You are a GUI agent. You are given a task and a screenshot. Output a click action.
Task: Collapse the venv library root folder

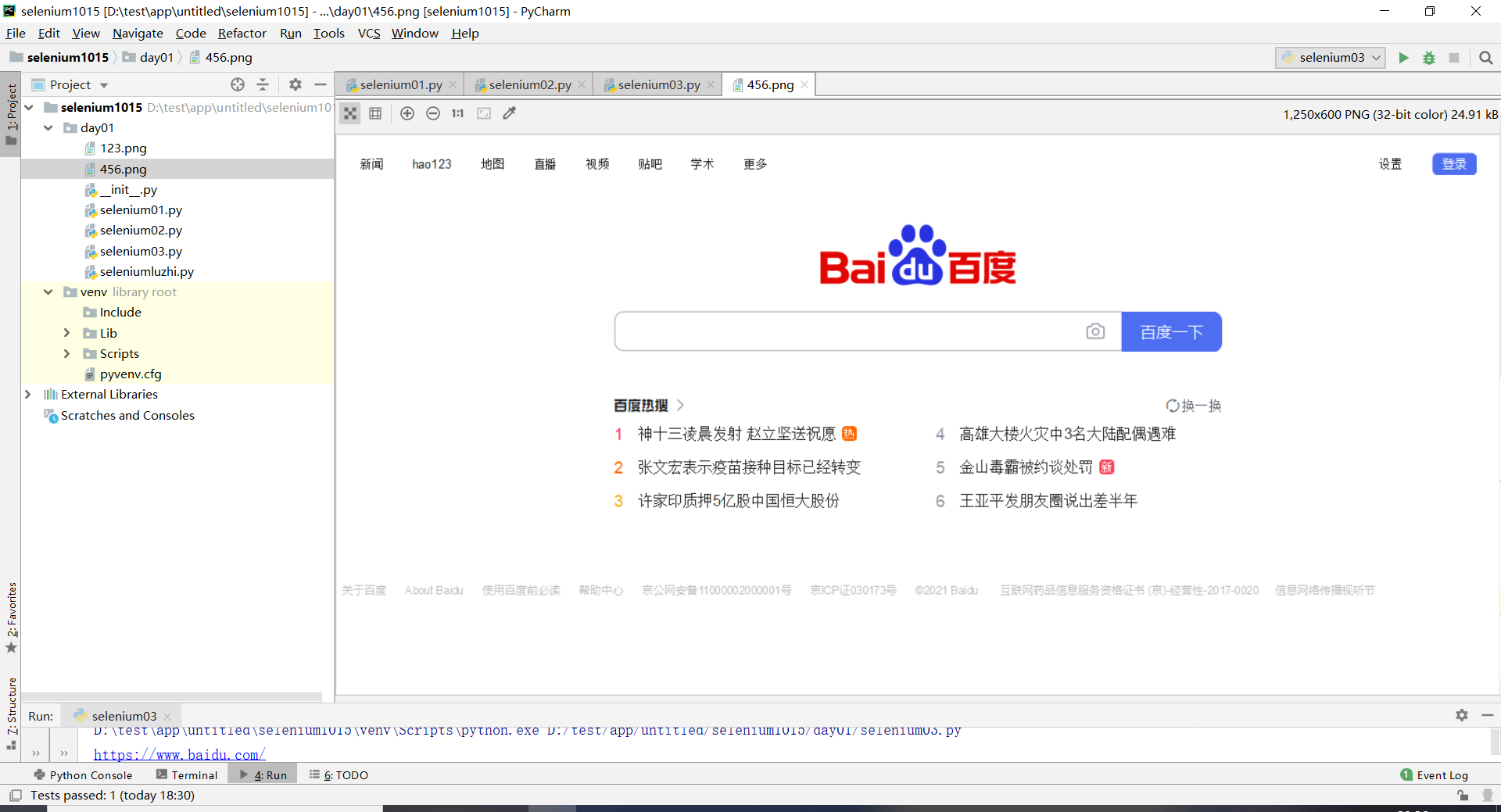(x=48, y=292)
